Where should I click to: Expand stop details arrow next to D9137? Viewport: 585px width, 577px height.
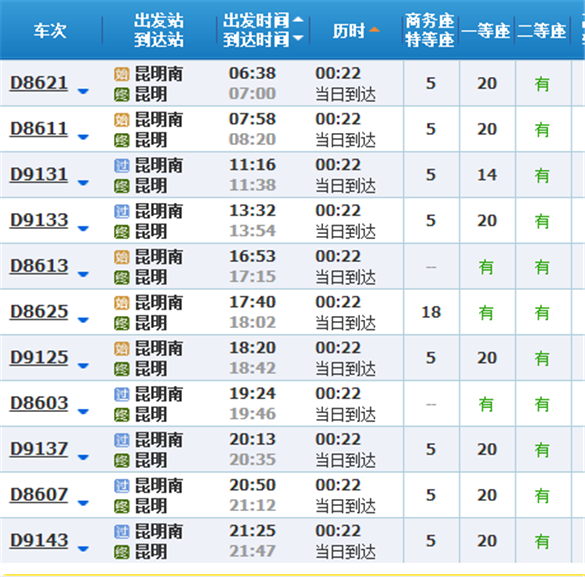(83, 457)
